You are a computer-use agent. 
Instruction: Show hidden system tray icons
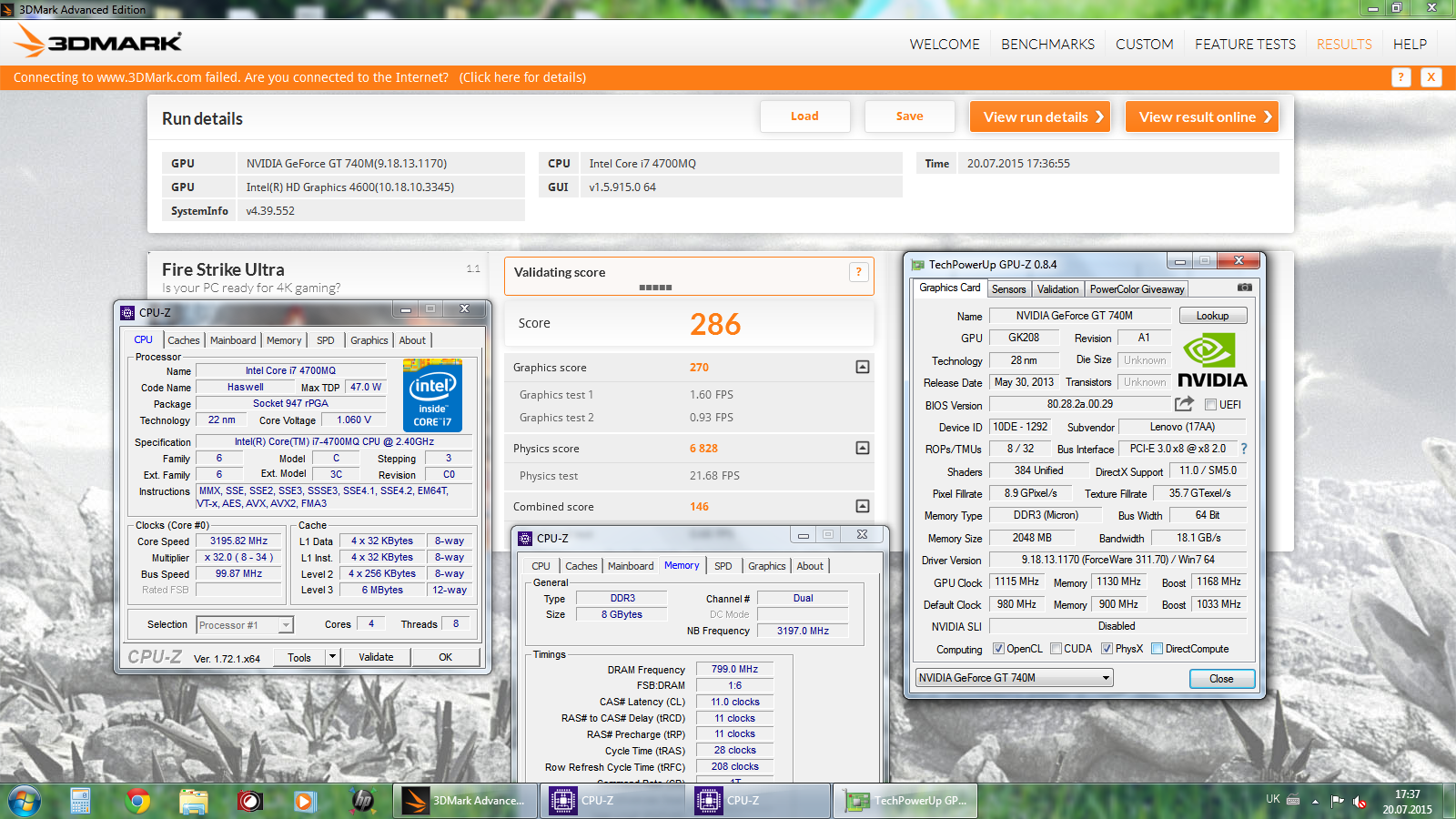[x=1315, y=802]
